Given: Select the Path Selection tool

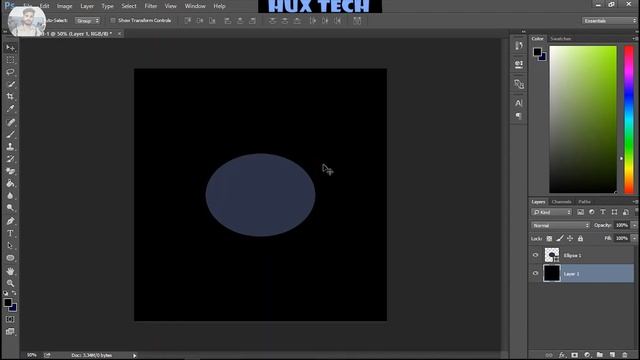Looking at the screenshot, I should pyautogui.click(x=10, y=246).
